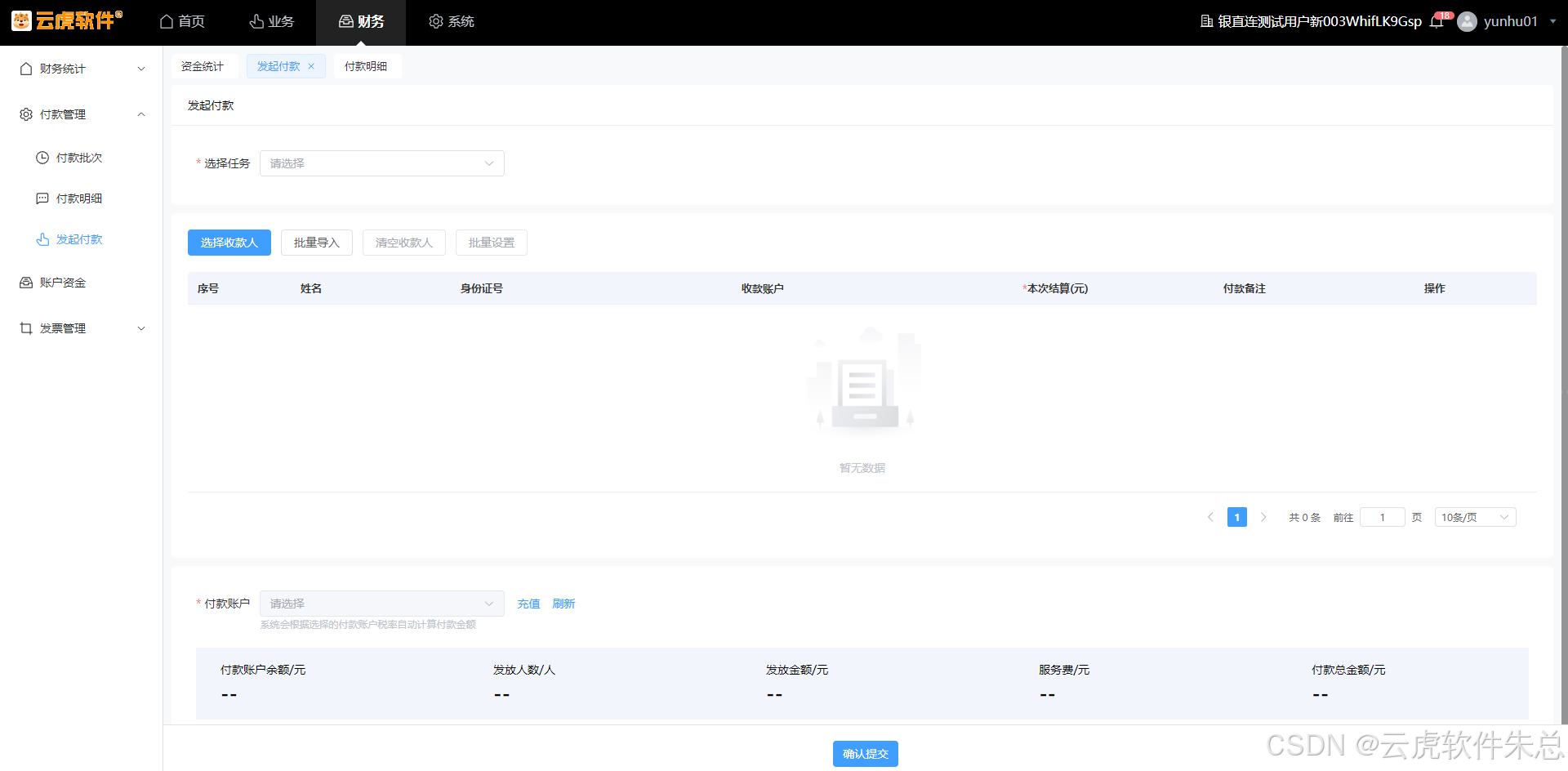Click the 云虎软件 logo

tap(67, 21)
